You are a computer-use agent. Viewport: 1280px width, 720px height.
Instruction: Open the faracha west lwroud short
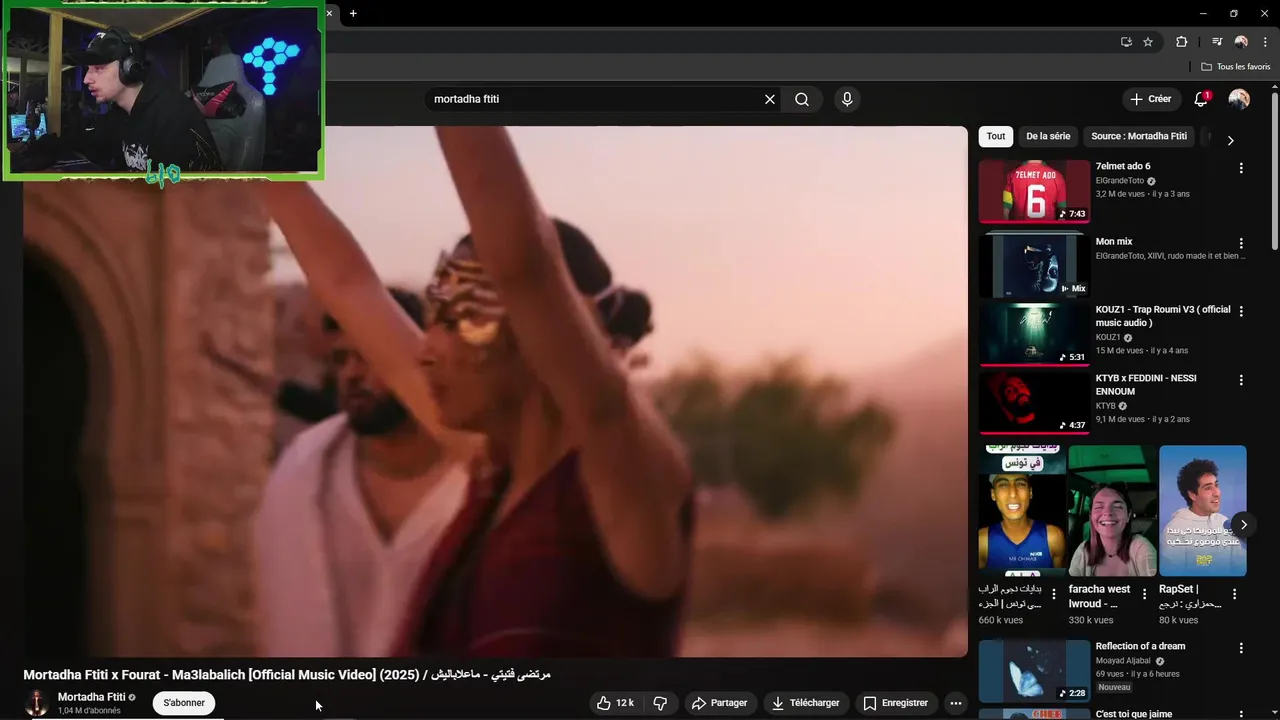(x=1112, y=511)
